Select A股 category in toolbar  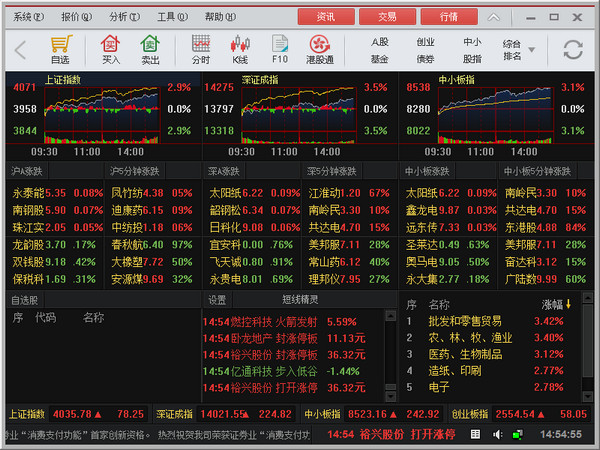[380, 42]
